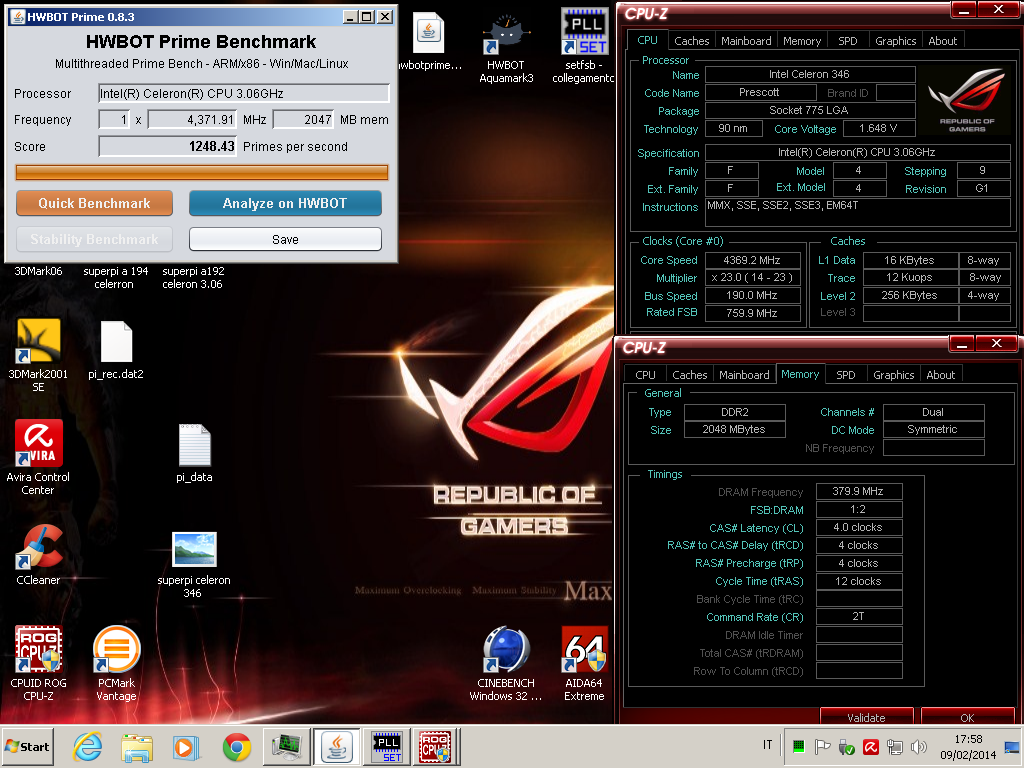Click the Bus Speed value 190.0 MHz
The image size is (1024, 768).
pos(752,295)
